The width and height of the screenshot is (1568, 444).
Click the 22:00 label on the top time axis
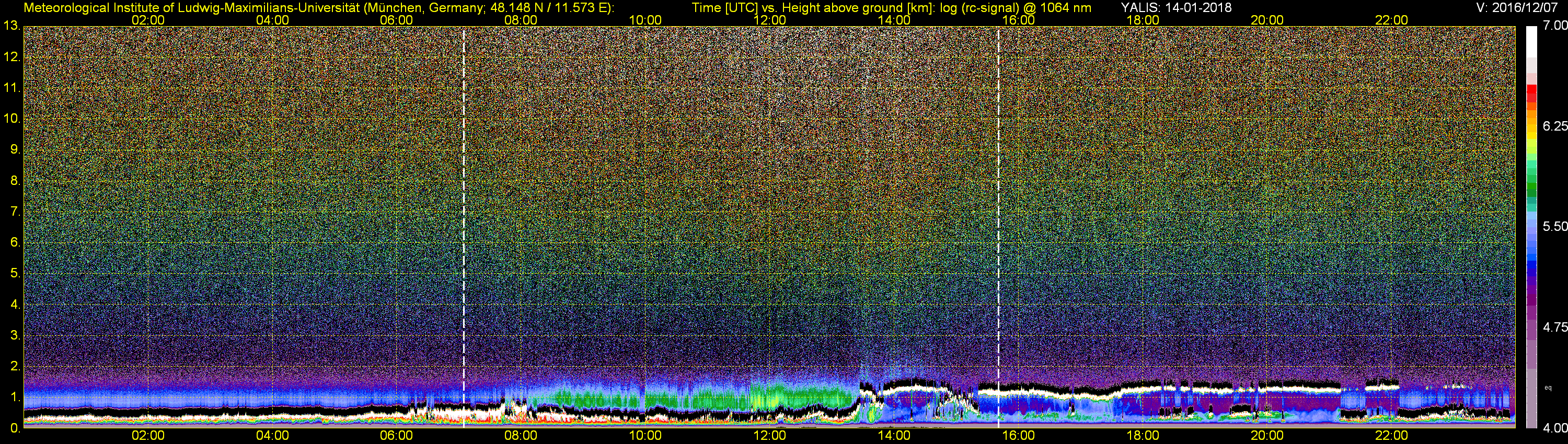click(1391, 20)
